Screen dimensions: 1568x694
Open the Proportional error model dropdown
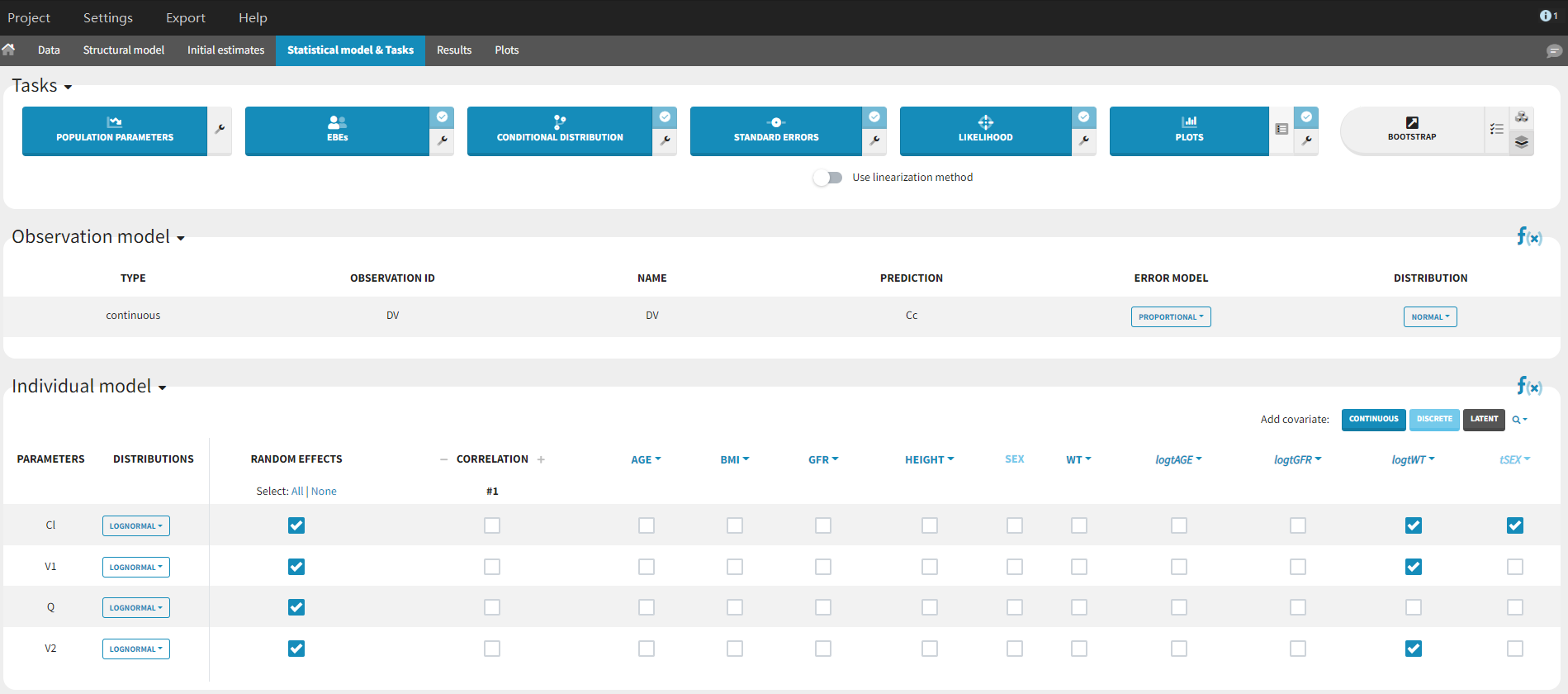1171,317
